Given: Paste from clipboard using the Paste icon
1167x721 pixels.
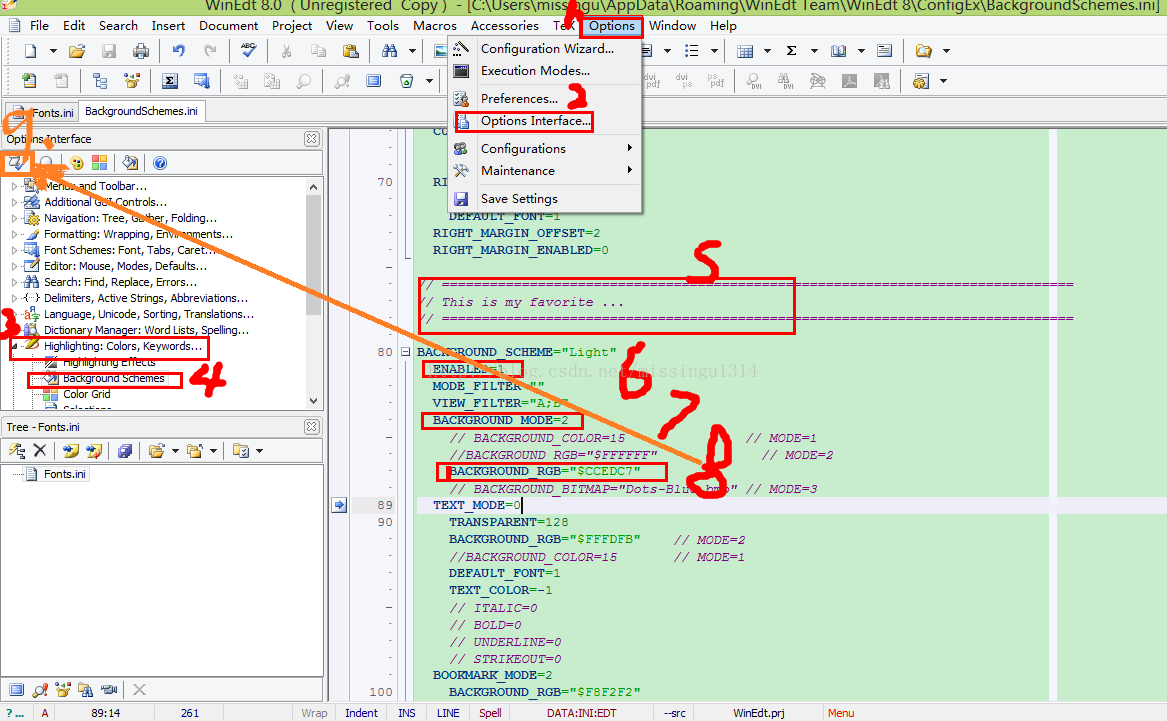Looking at the screenshot, I should click(351, 51).
